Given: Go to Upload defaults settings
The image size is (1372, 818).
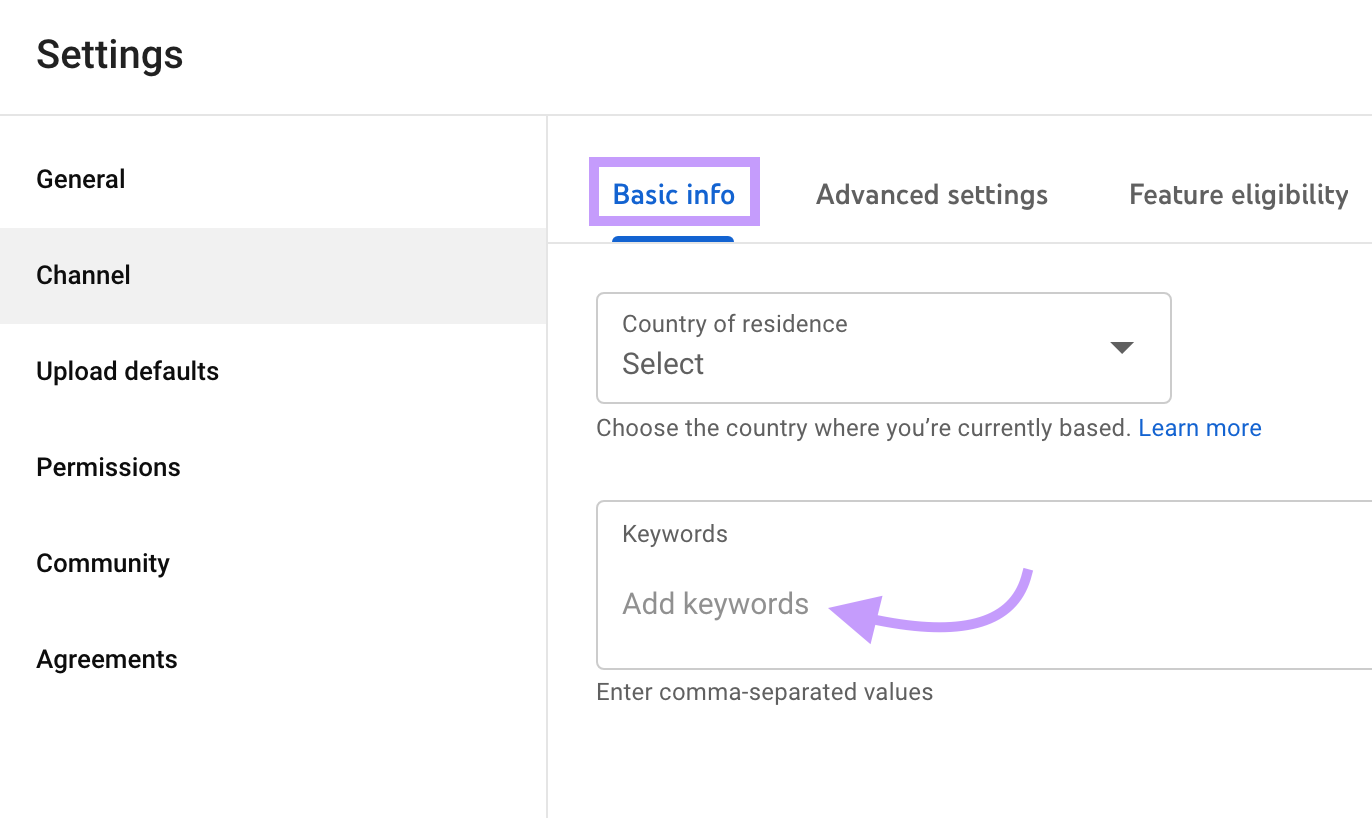Looking at the screenshot, I should coord(127,370).
